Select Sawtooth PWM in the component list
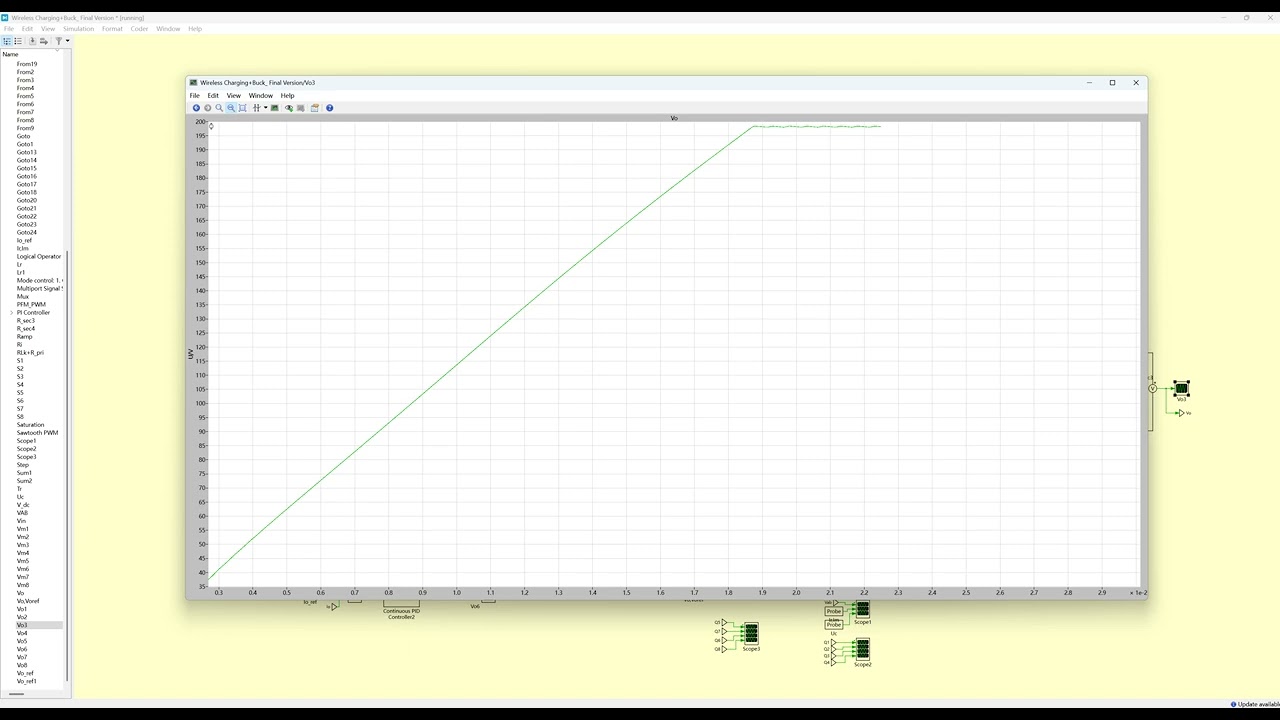 click(37, 433)
